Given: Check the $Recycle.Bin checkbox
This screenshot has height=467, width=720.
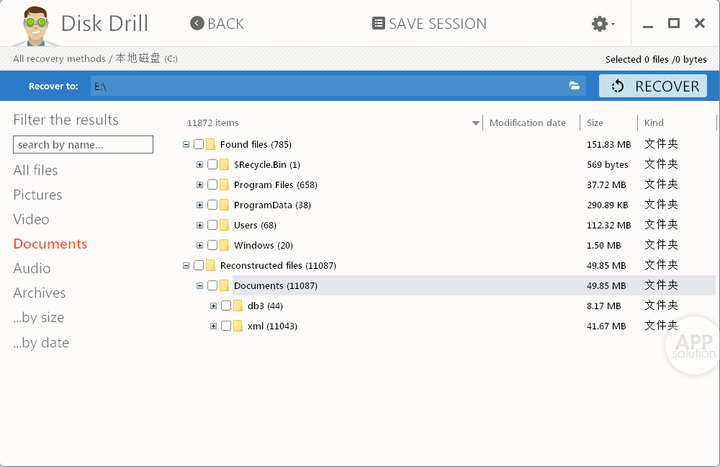Looking at the screenshot, I should [x=212, y=164].
